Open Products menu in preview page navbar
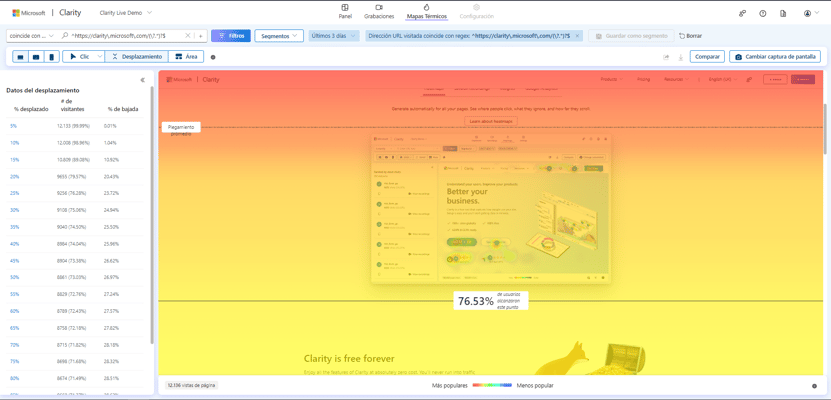 click(x=612, y=79)
